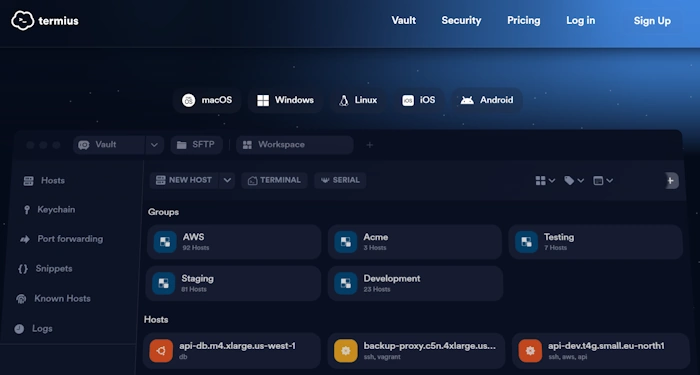
Task: Expand the NEW HOST dropdown arrow
Action: (227, 180)
